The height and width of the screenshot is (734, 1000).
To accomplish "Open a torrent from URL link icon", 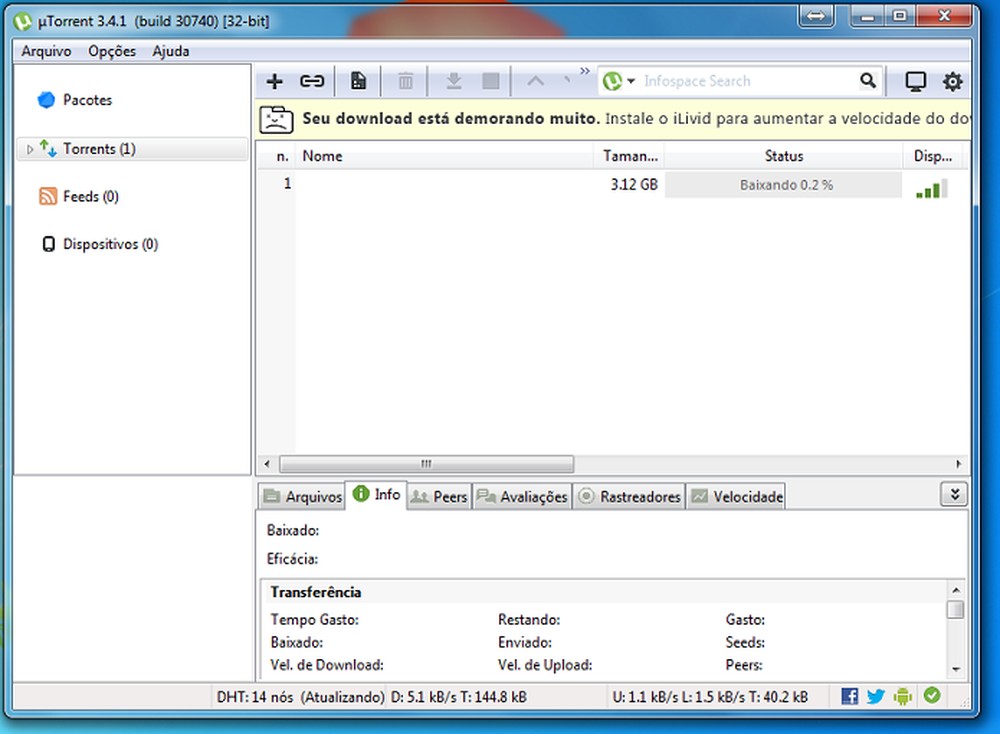I will [312, 81].
